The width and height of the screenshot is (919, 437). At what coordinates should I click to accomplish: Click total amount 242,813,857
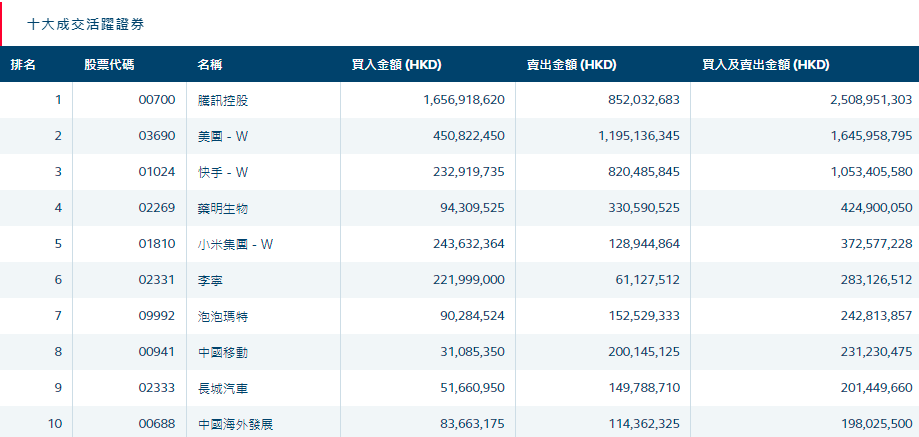point(875,316)
